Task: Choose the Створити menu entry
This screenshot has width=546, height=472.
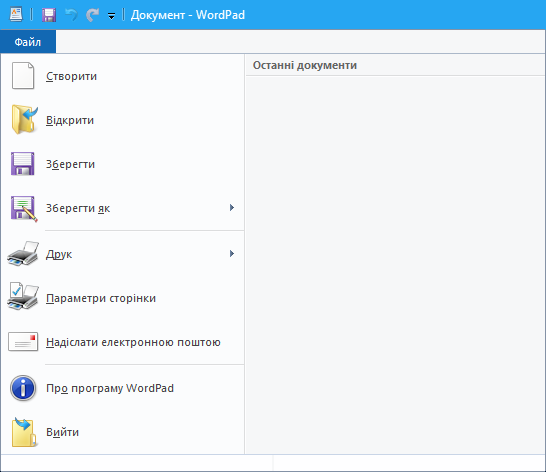Action: click(x=123, y=76)
